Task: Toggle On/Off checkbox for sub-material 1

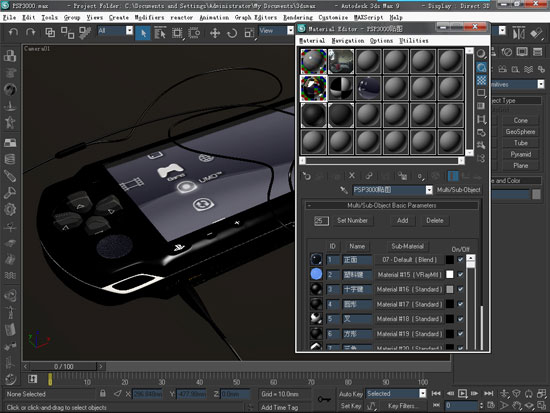Action: tap(461, 260)
